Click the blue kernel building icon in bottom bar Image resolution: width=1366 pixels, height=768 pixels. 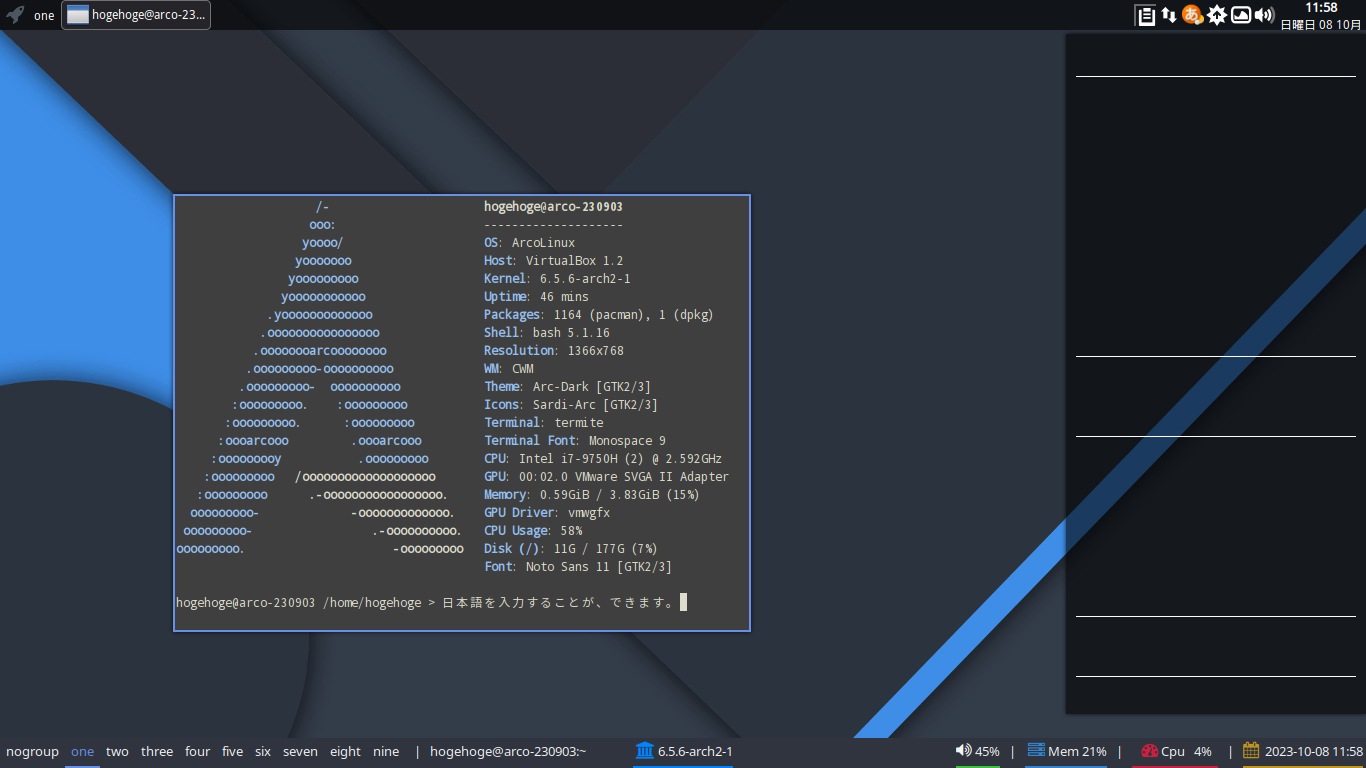644,751
